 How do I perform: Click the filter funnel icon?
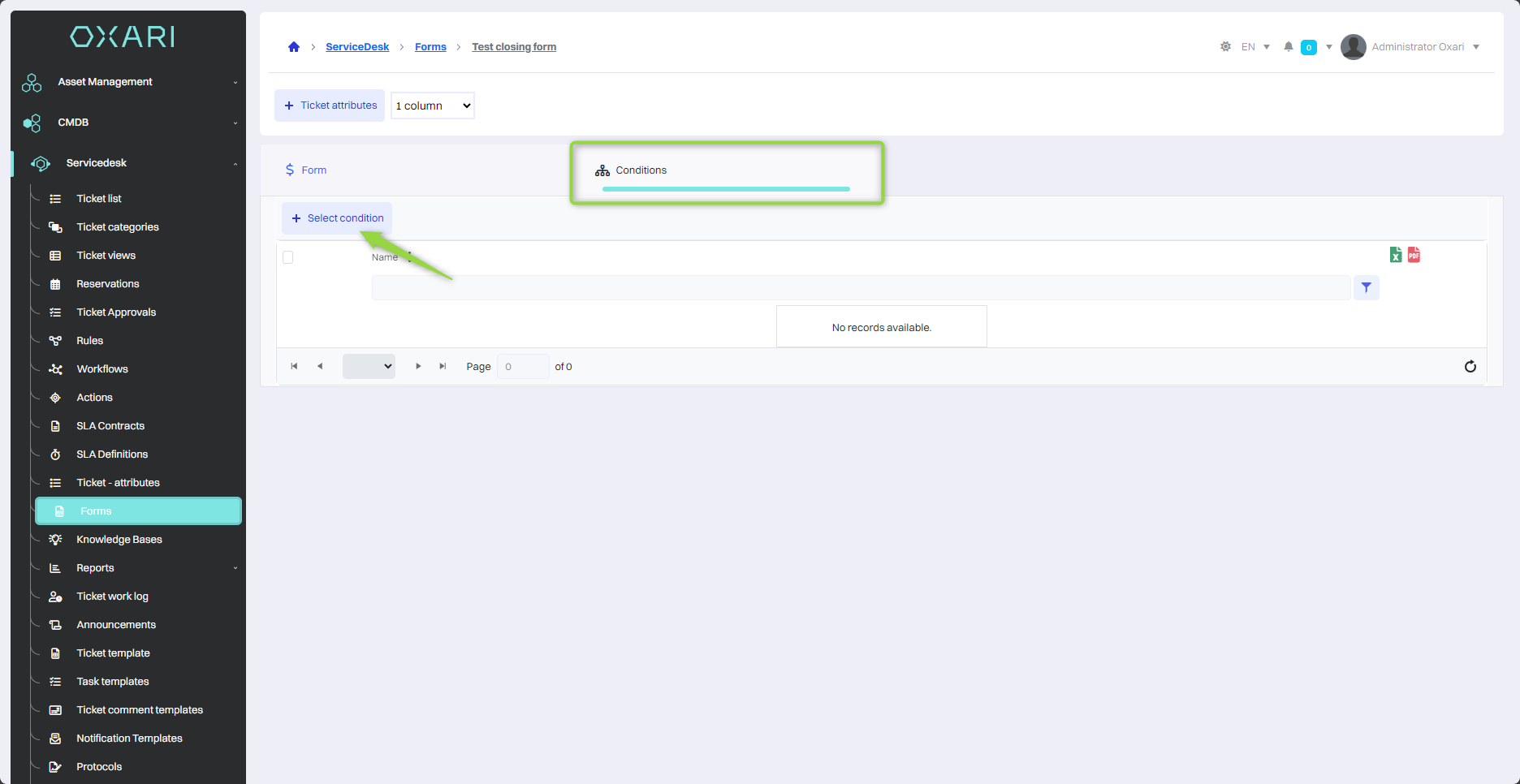click(x=1366, y=287)
